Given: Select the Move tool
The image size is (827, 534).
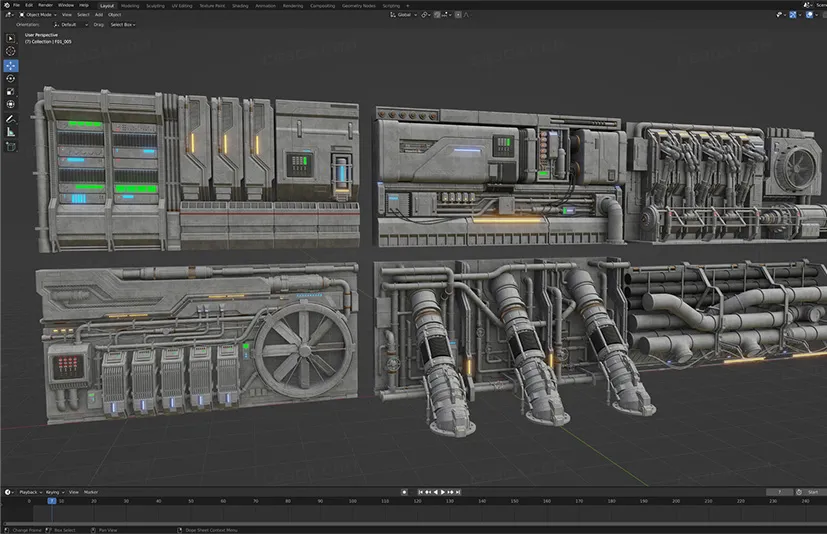Looking at the screenshot, I should click(11, 65).
